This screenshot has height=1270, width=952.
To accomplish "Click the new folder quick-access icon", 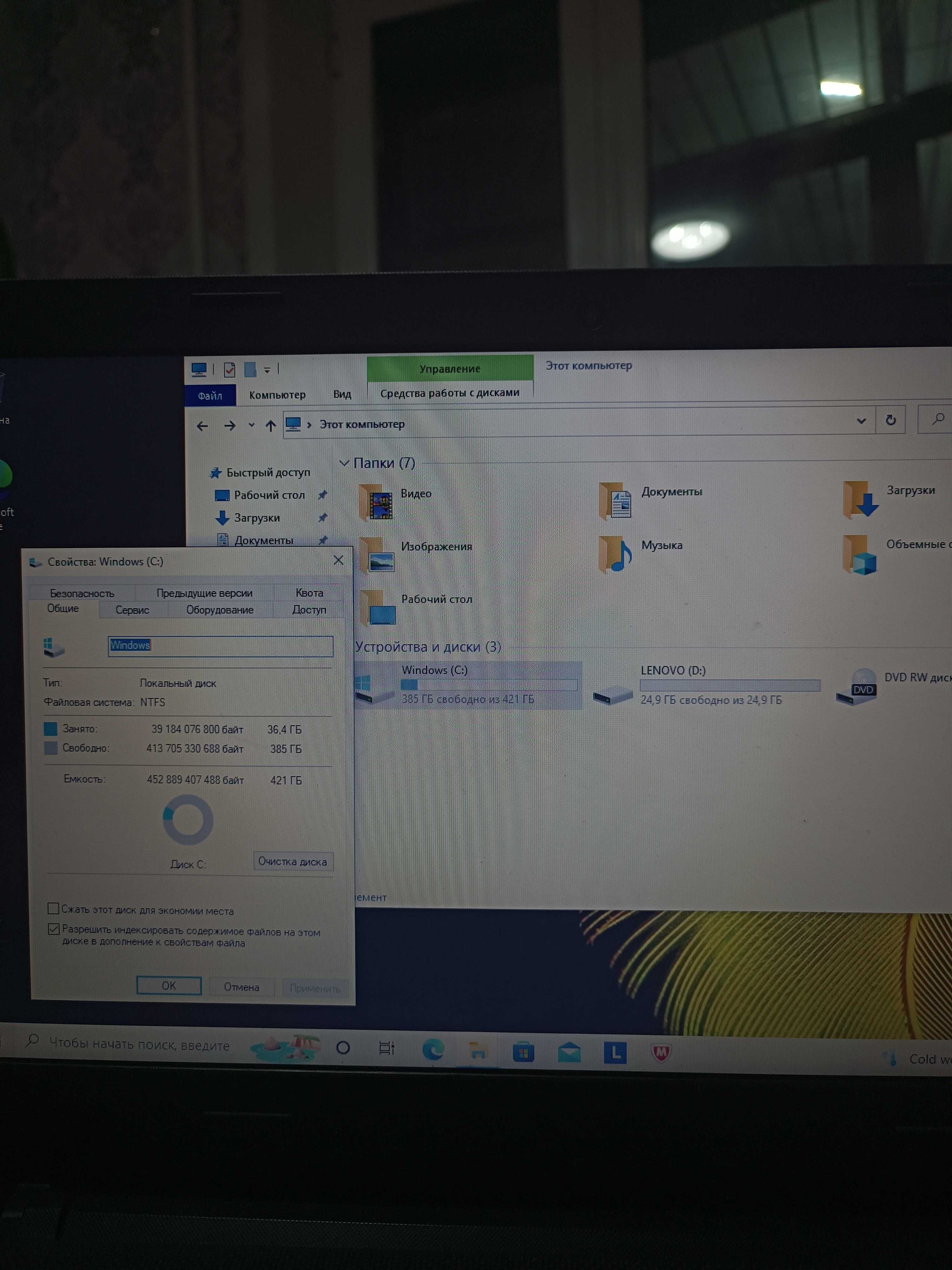I will (250, 369).
